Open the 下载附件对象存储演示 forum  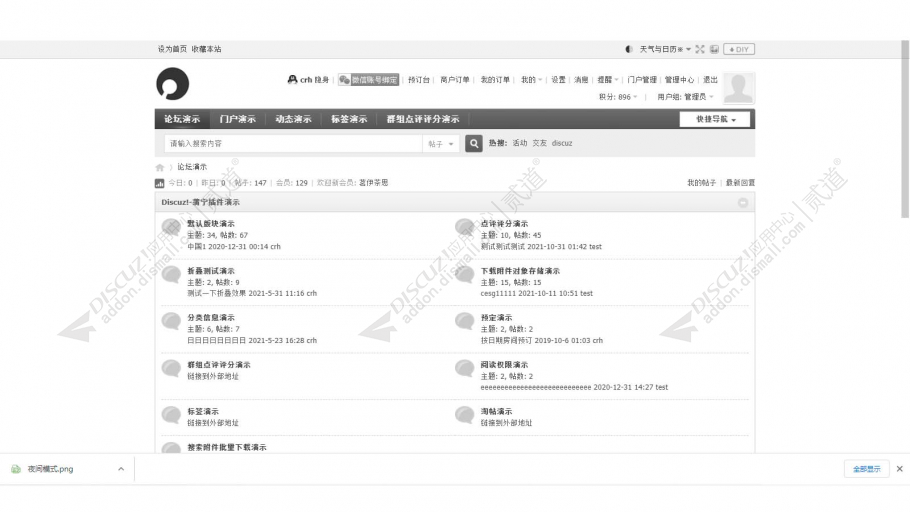(x=520, y=271)
